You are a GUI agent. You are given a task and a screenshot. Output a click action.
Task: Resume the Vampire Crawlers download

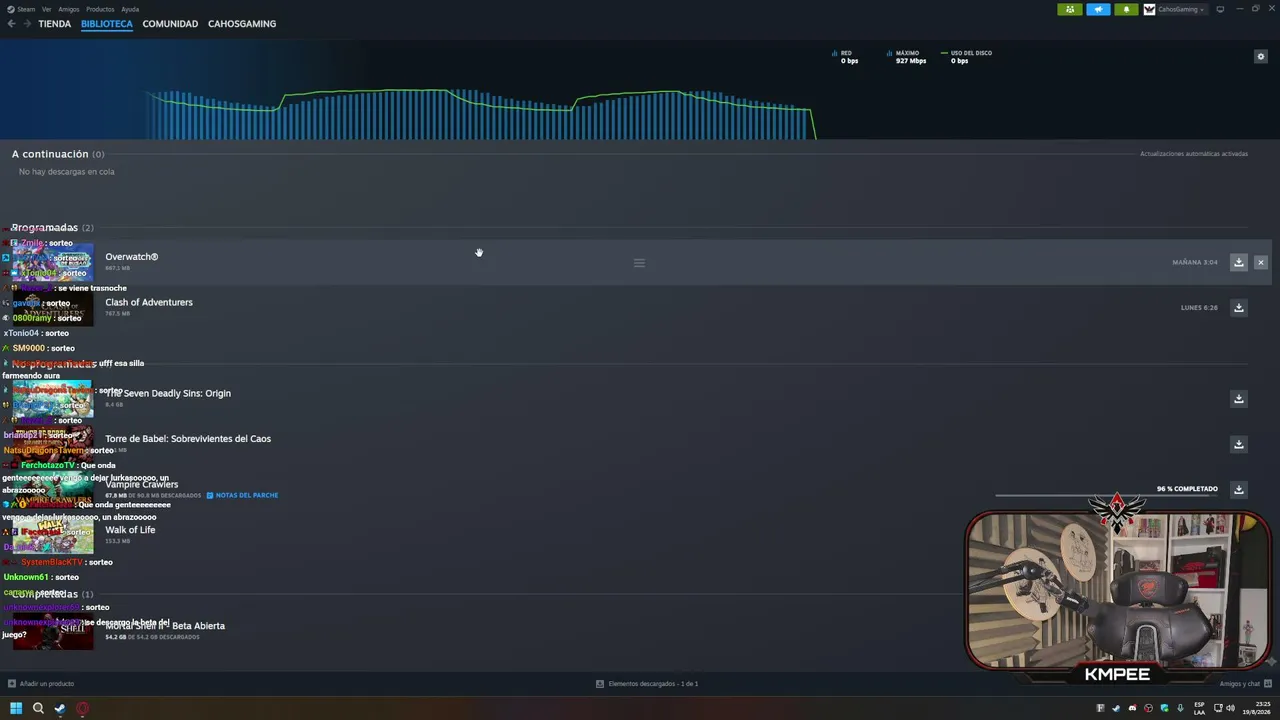1238,490
